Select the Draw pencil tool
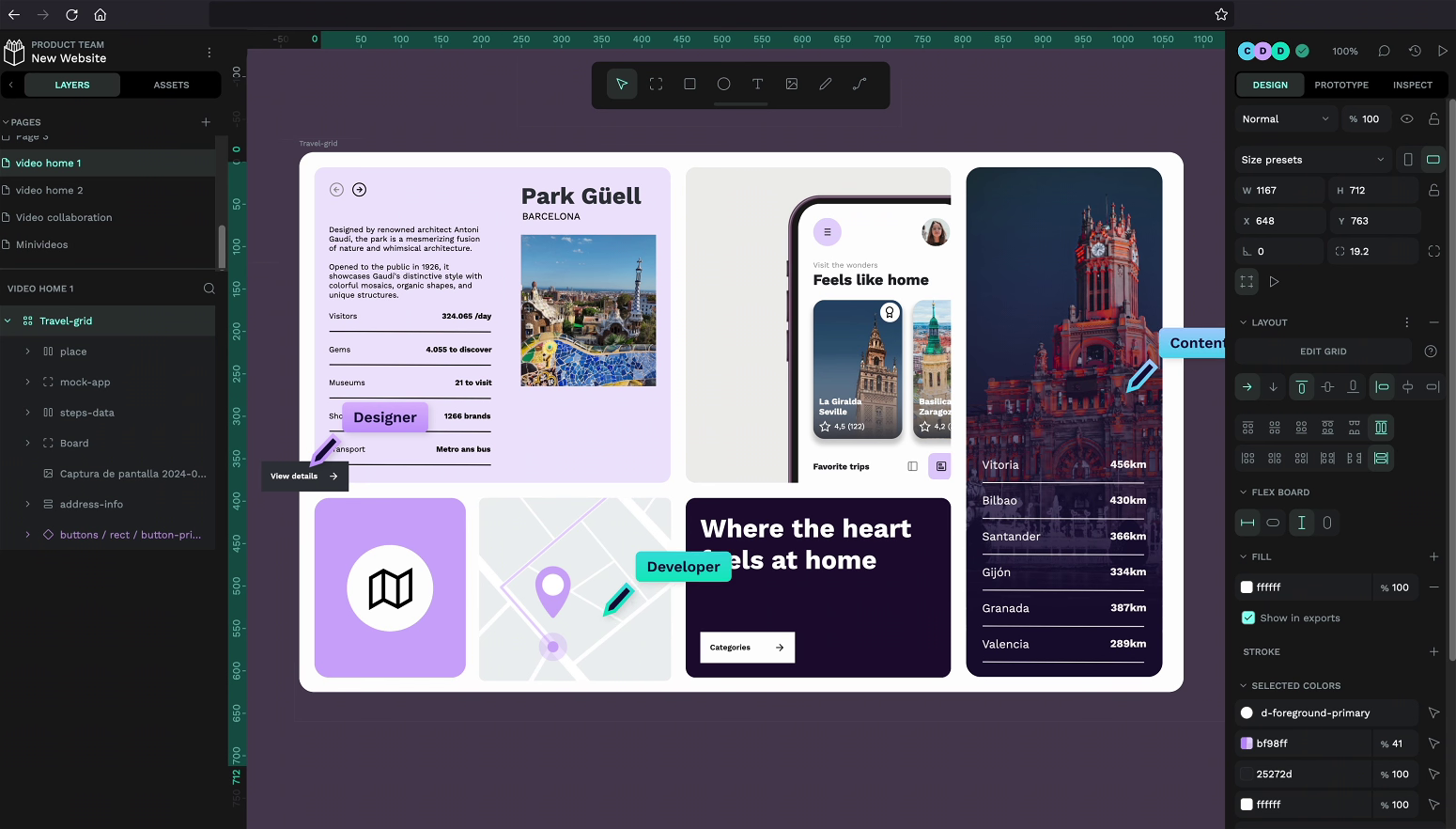The height and width of the screenshot is (829, 1456). [826, 85]
